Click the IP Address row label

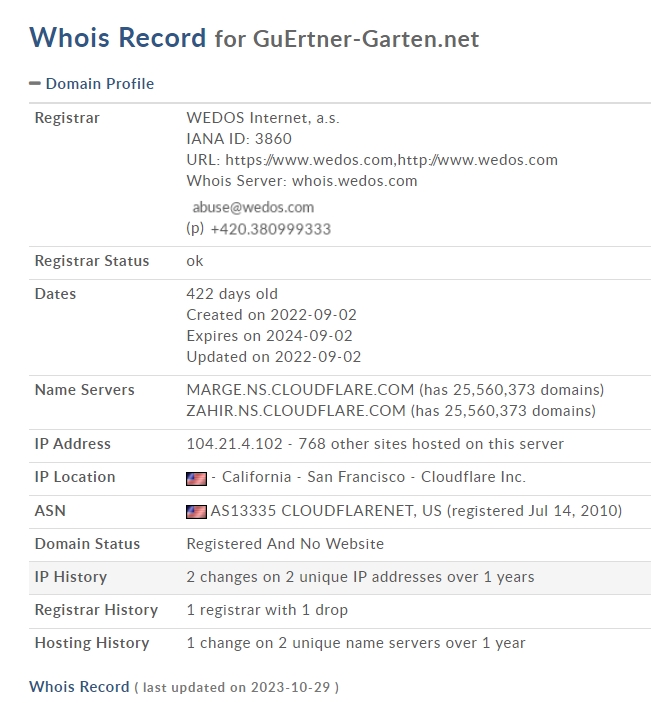pos(73,444)
